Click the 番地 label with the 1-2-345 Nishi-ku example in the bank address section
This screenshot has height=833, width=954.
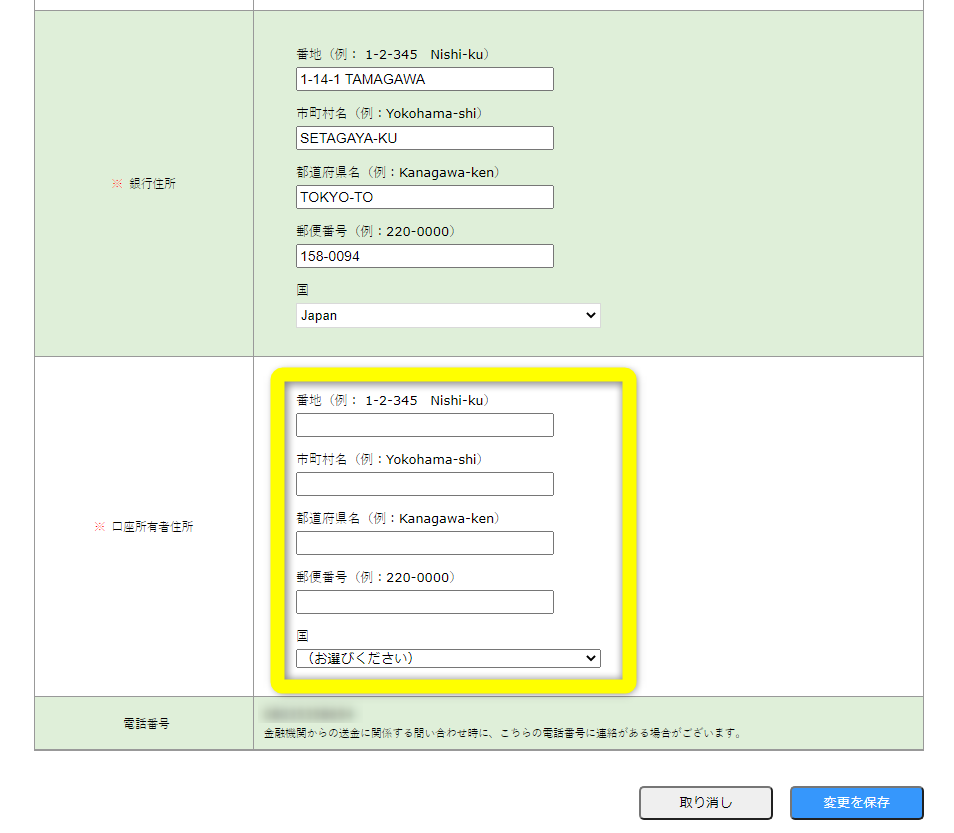392,54
